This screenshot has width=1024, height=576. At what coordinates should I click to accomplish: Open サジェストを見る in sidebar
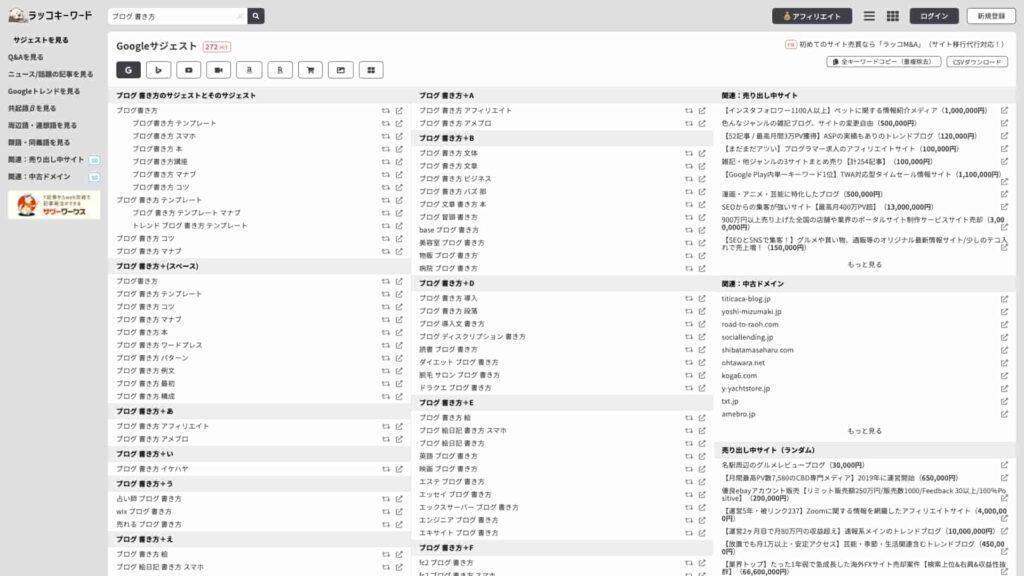(40, 40)
